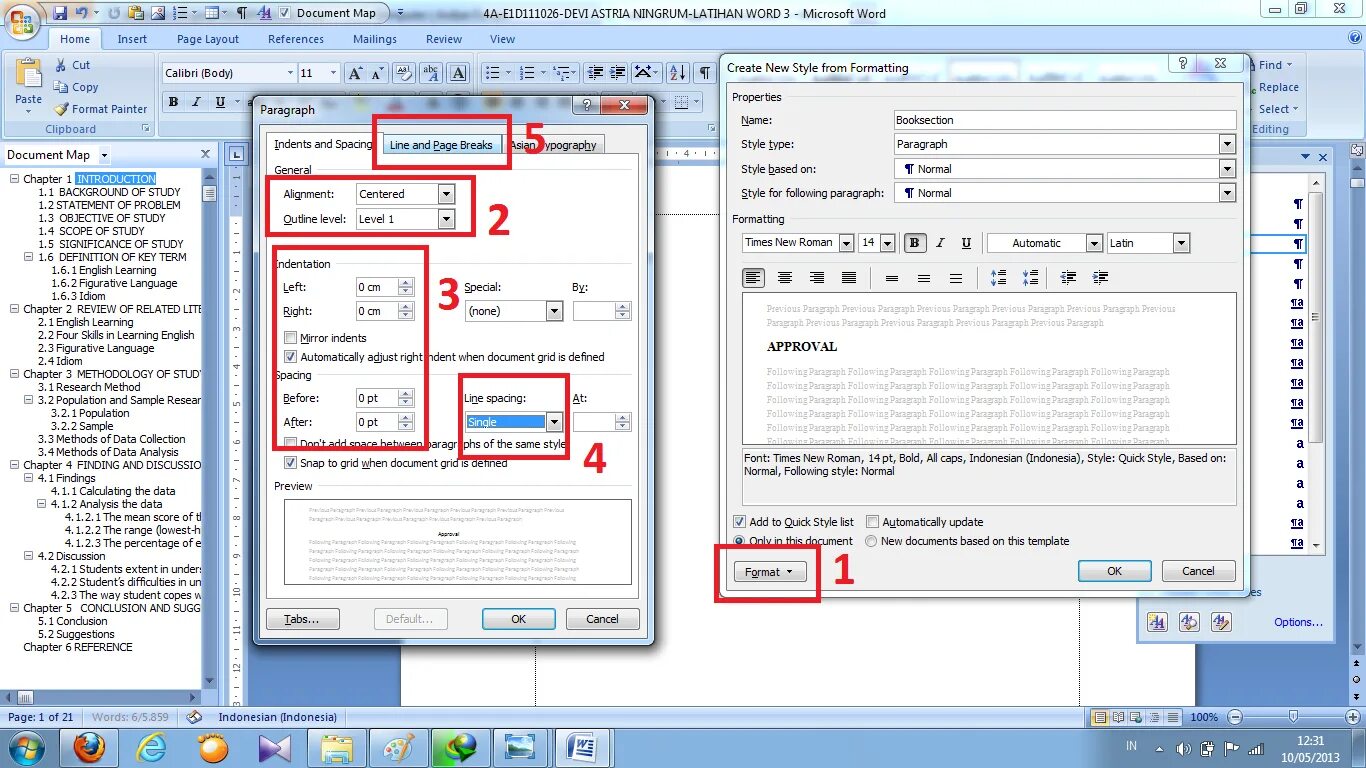Increase indent in style dialog

pos(1100,278)
